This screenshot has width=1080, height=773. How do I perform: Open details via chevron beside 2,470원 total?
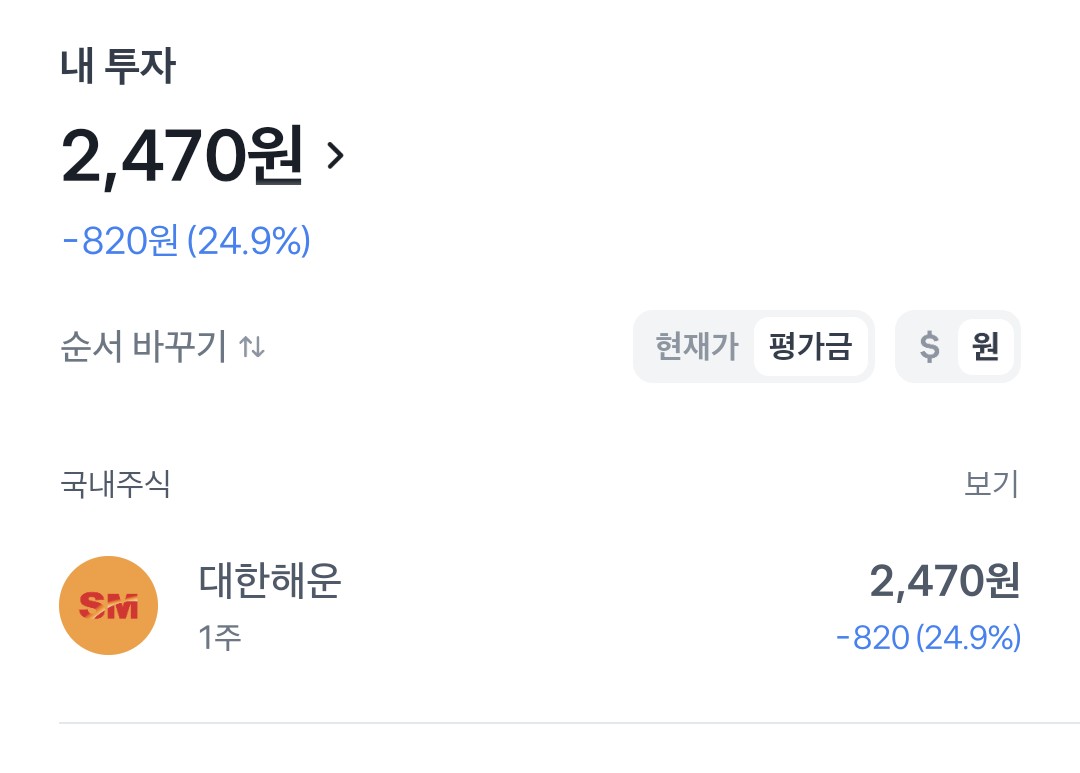pyautogui.click(x=336, y=156)
